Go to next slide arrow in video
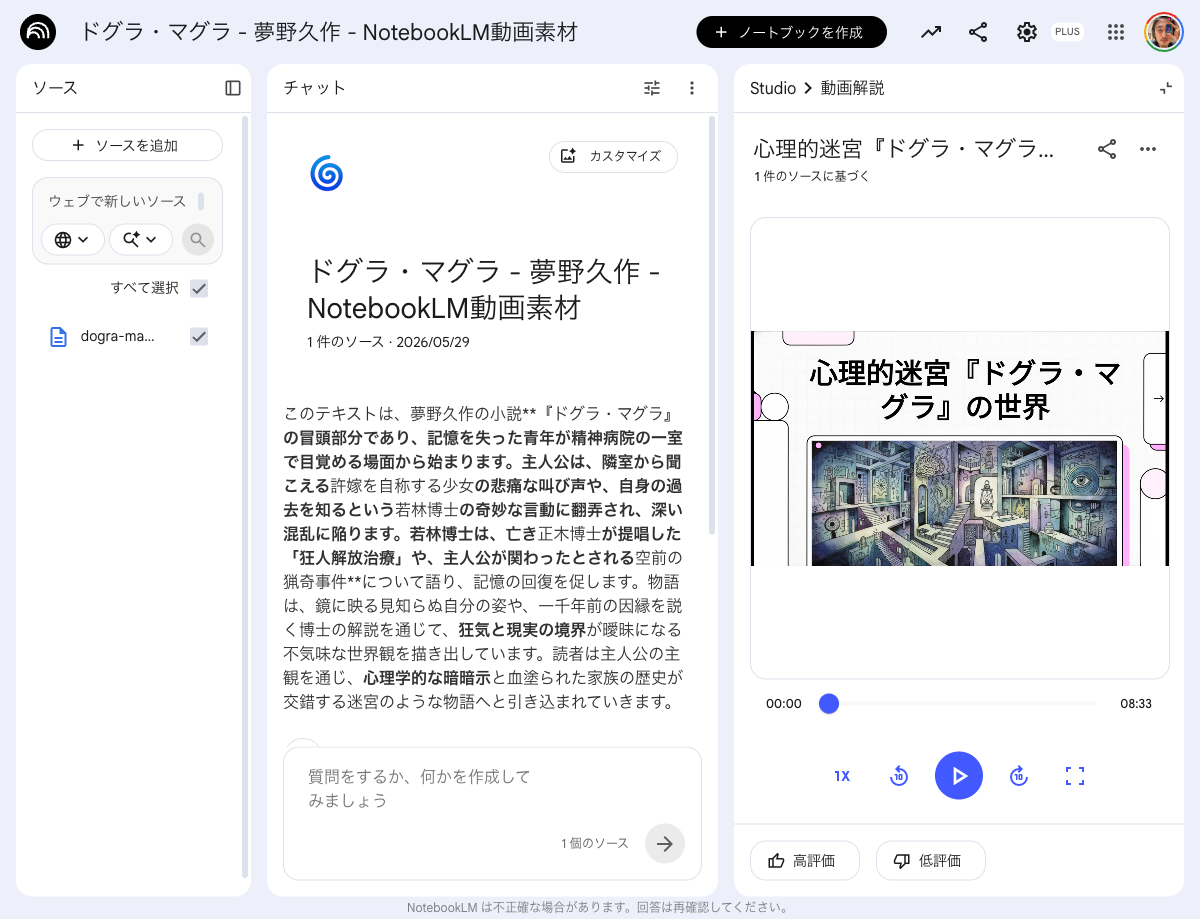Image resolution: width=1200 pixels, height=919 pixels. tap(1157, 398)
